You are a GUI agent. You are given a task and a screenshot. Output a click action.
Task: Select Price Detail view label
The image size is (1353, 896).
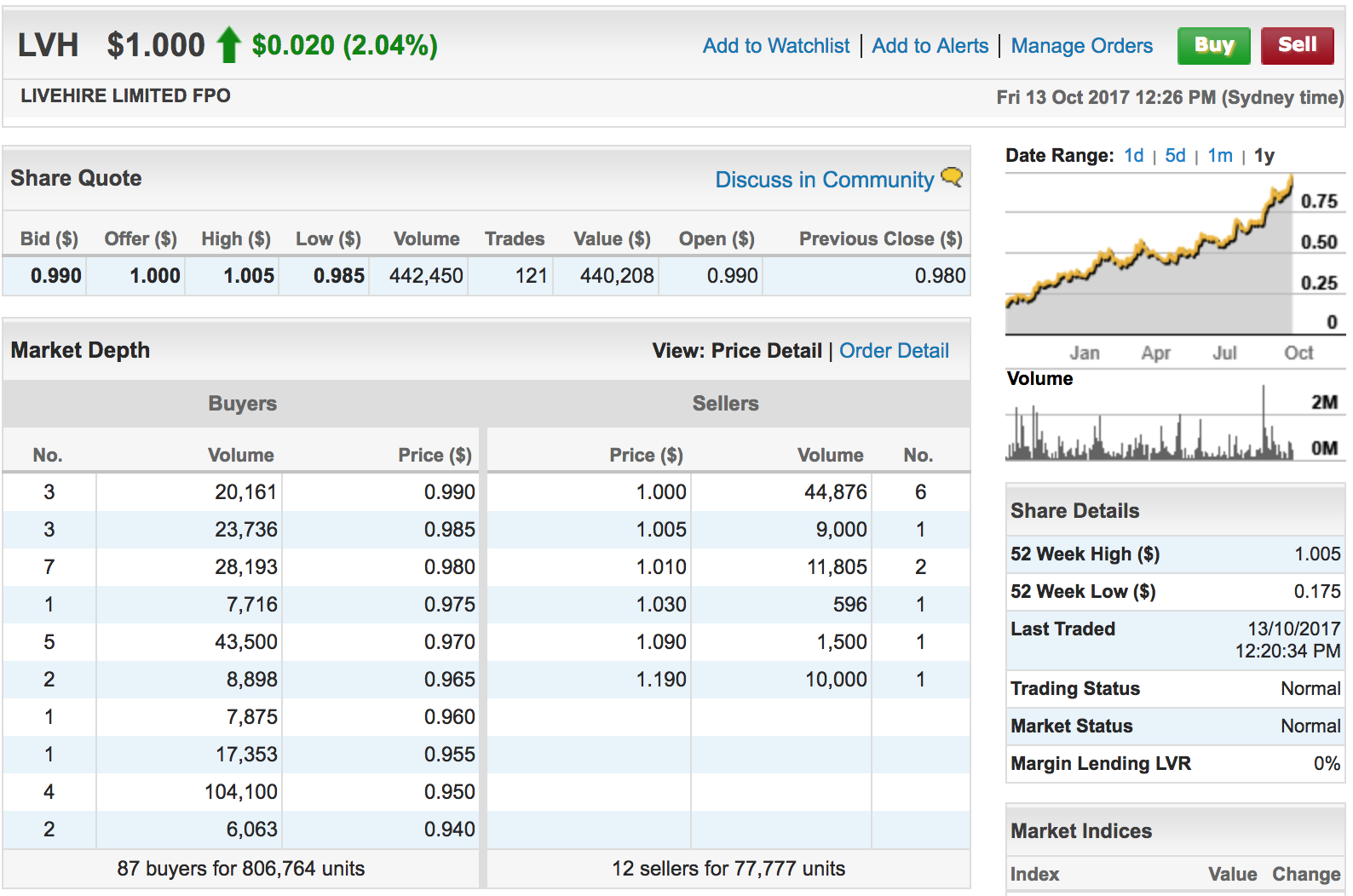click(766, 351)
